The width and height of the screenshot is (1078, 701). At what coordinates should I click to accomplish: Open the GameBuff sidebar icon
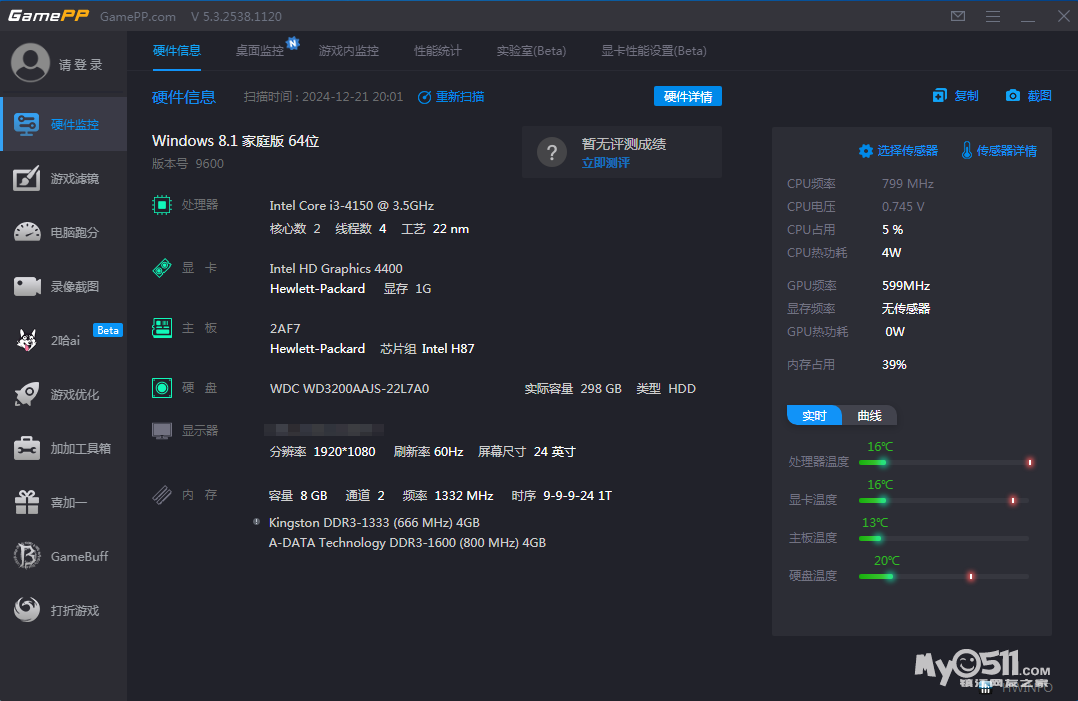(27, 556)
